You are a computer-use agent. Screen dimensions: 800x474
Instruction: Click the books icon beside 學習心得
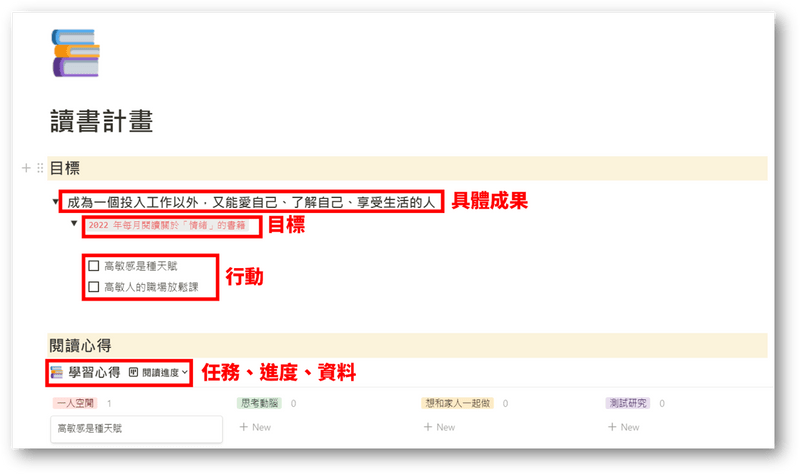[57, 372]
